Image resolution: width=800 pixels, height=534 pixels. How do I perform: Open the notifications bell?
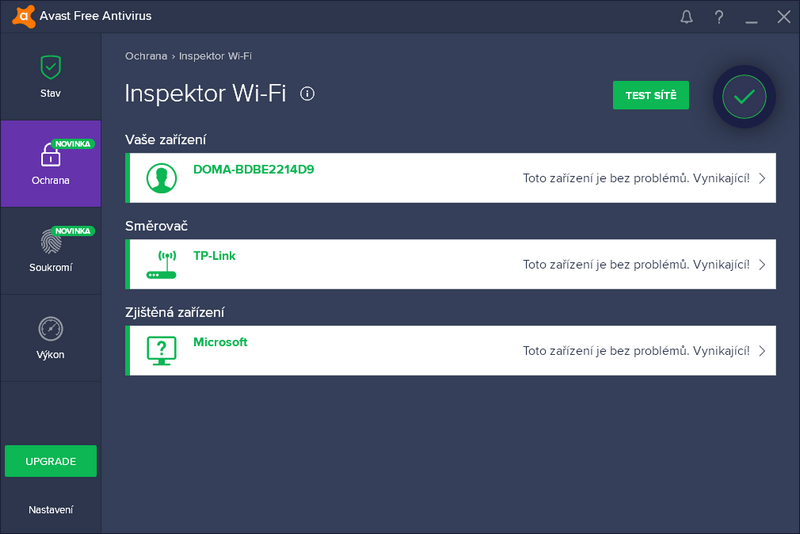pyautogui.click(x=687, y=17)
